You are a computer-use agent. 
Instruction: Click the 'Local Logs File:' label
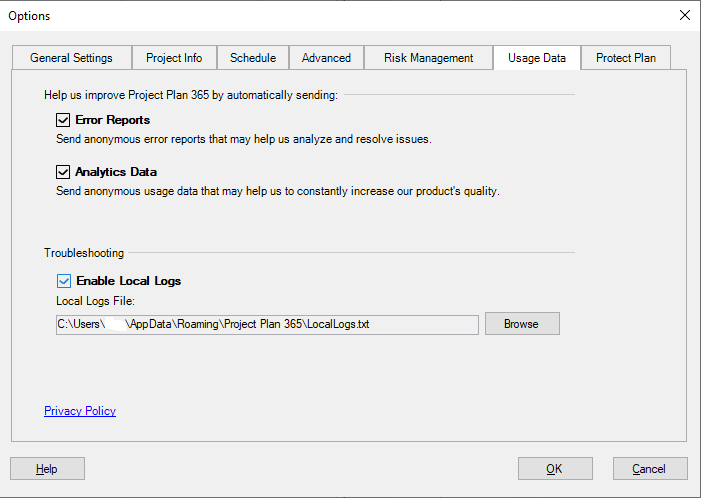coord(95,301)
